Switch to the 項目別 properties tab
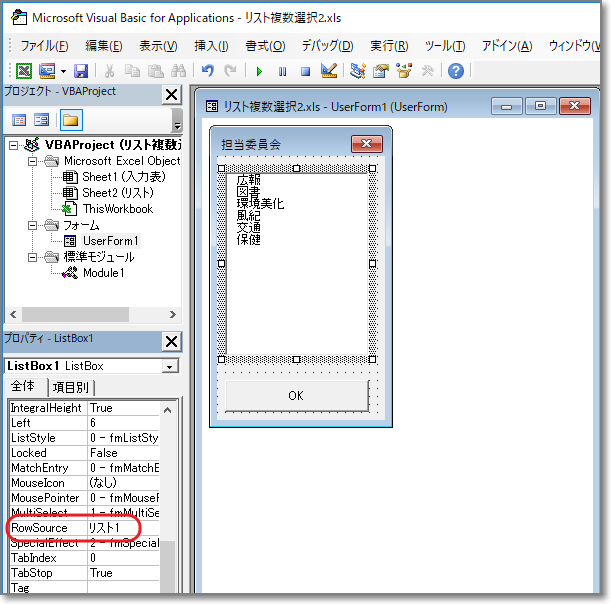The height and width of the screenshot is (604, 611). (71, 387)
